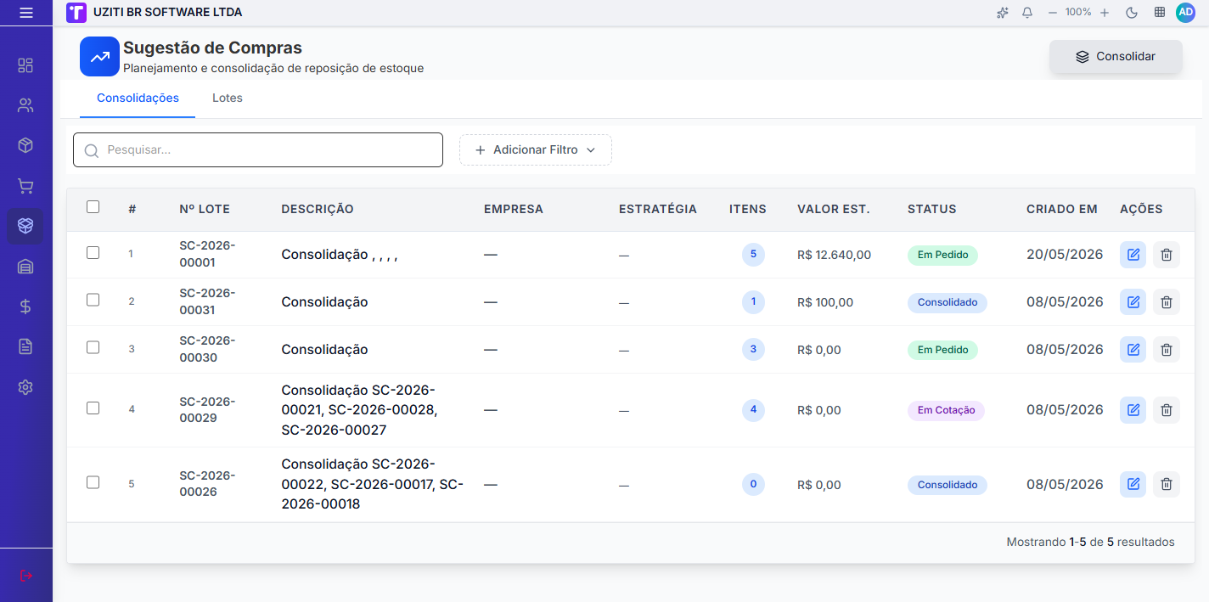
Task: Increase zoom with the plus icon
Action: [1105, 13]
